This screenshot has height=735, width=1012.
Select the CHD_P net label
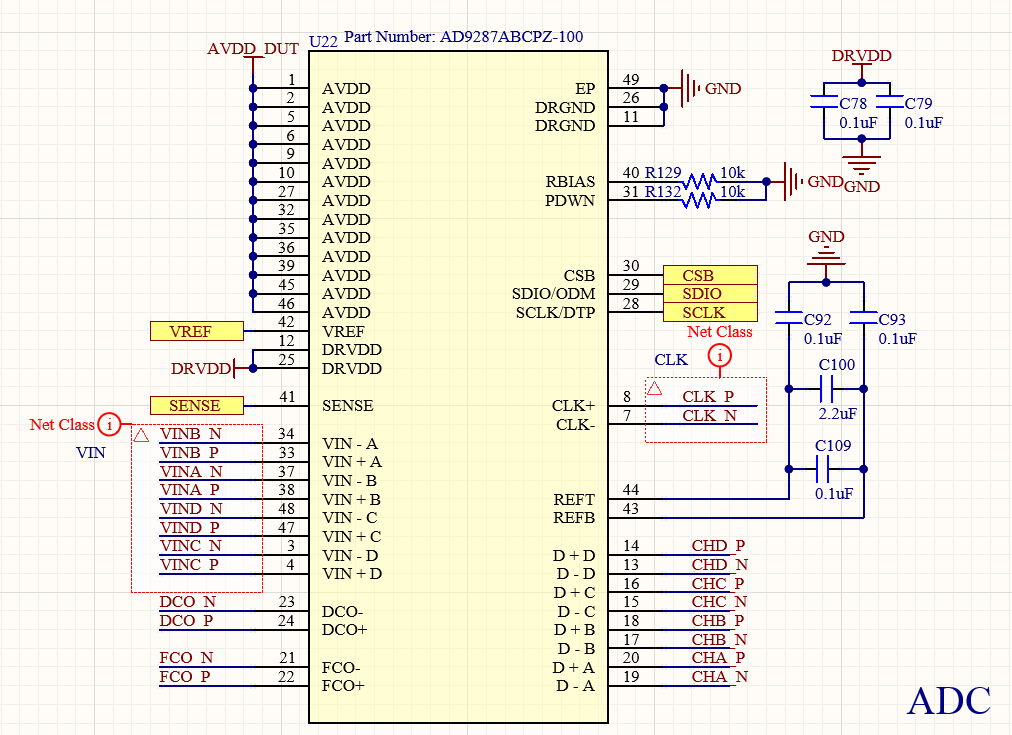point(718,546)
